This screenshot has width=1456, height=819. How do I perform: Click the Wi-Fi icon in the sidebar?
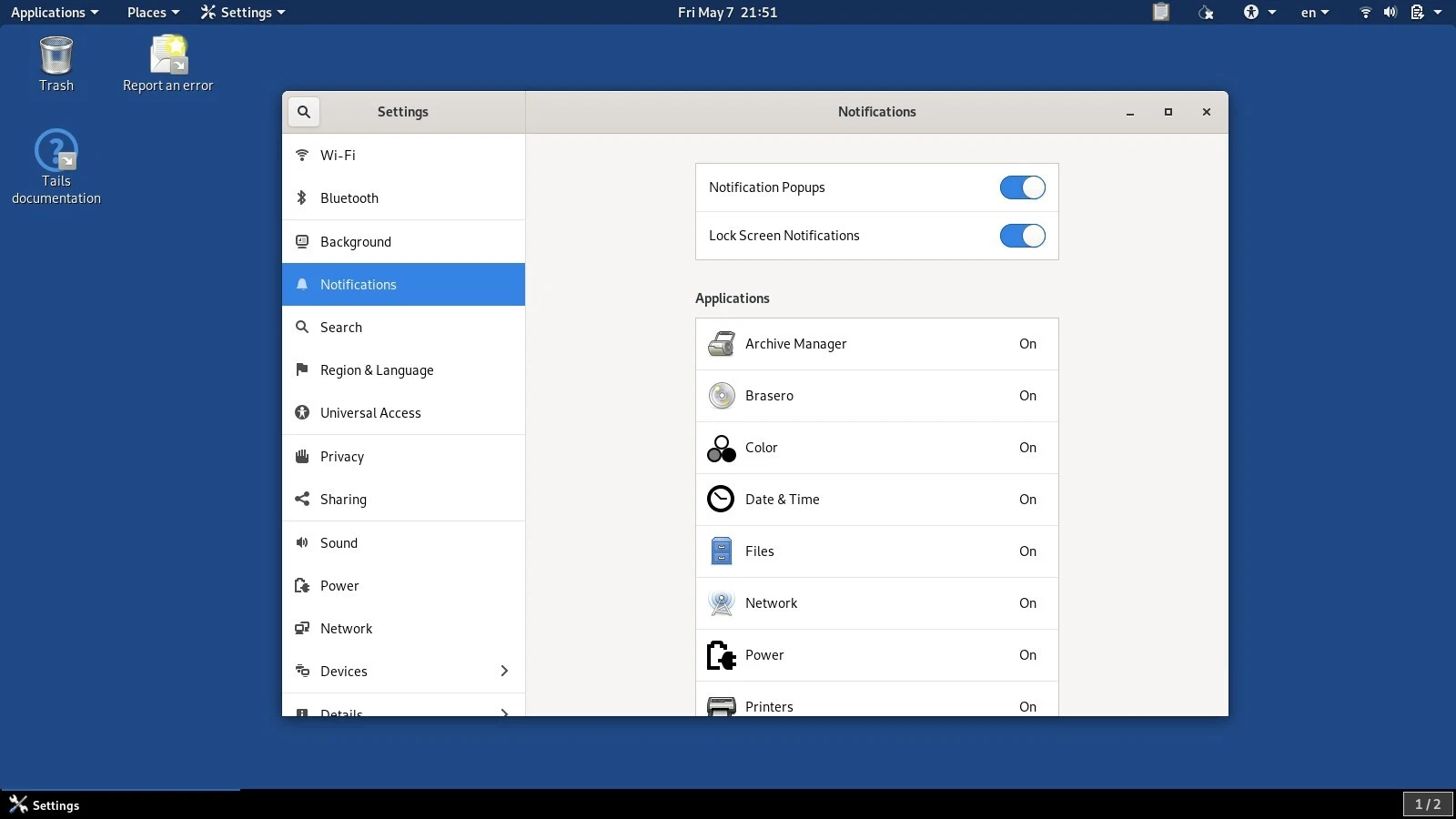click(302, 156)
